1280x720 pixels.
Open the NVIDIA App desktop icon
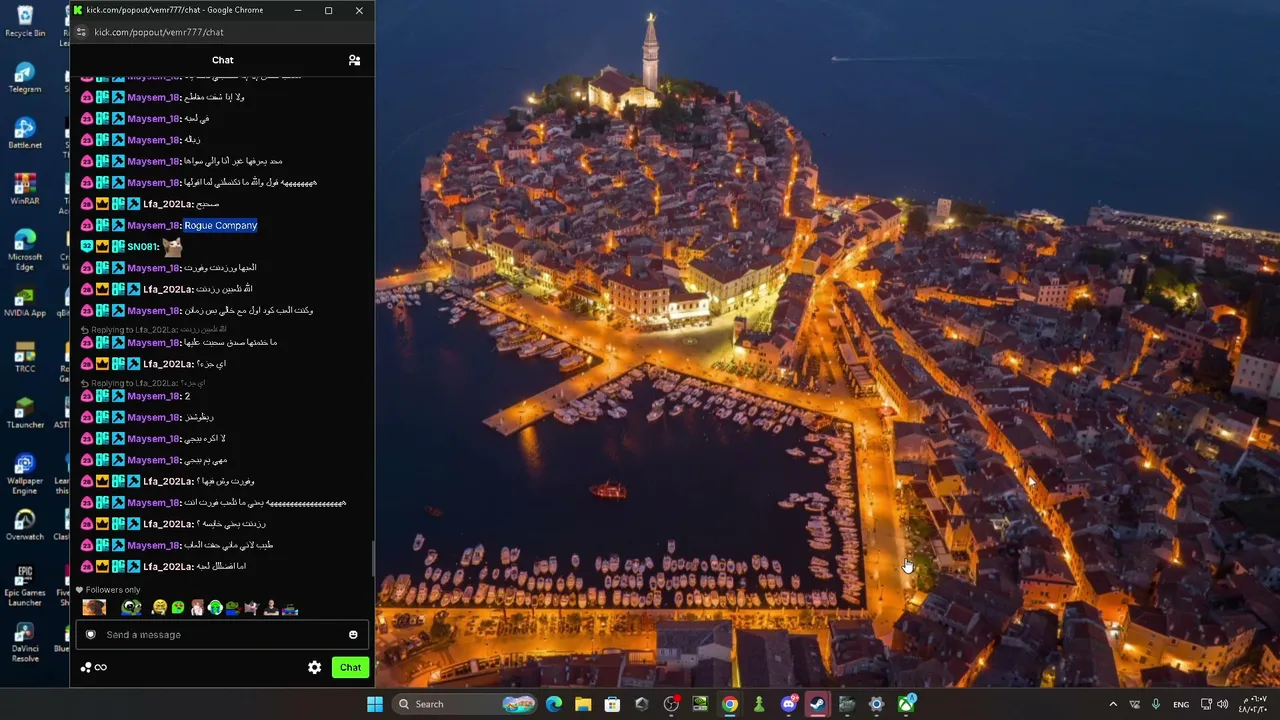[x=25, y=301]
